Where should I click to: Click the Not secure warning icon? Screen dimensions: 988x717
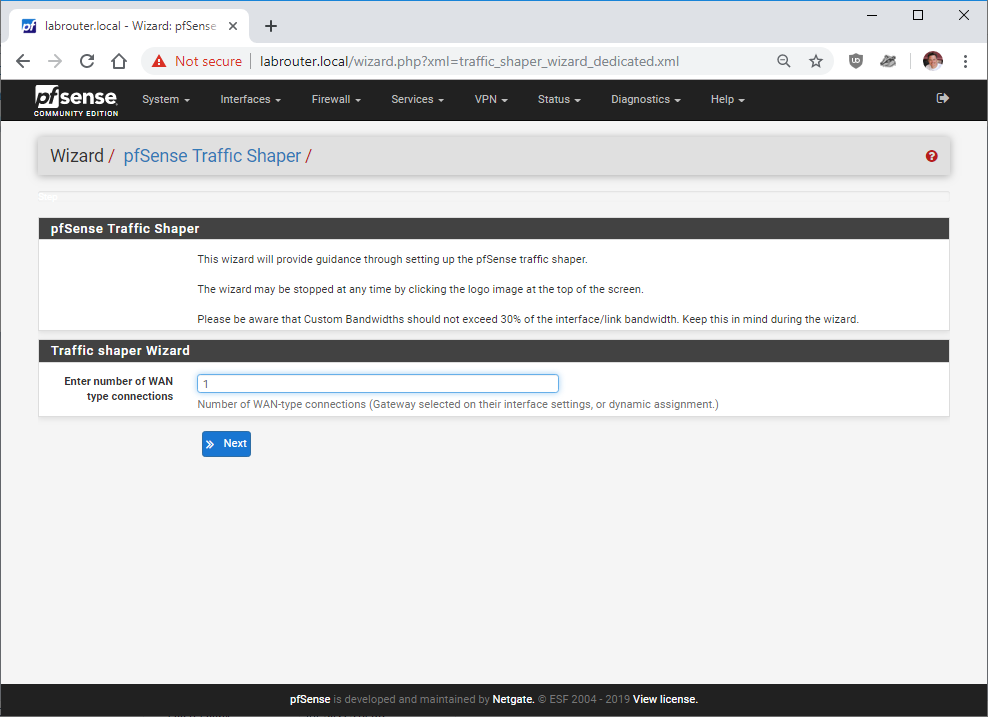[159, 61]
